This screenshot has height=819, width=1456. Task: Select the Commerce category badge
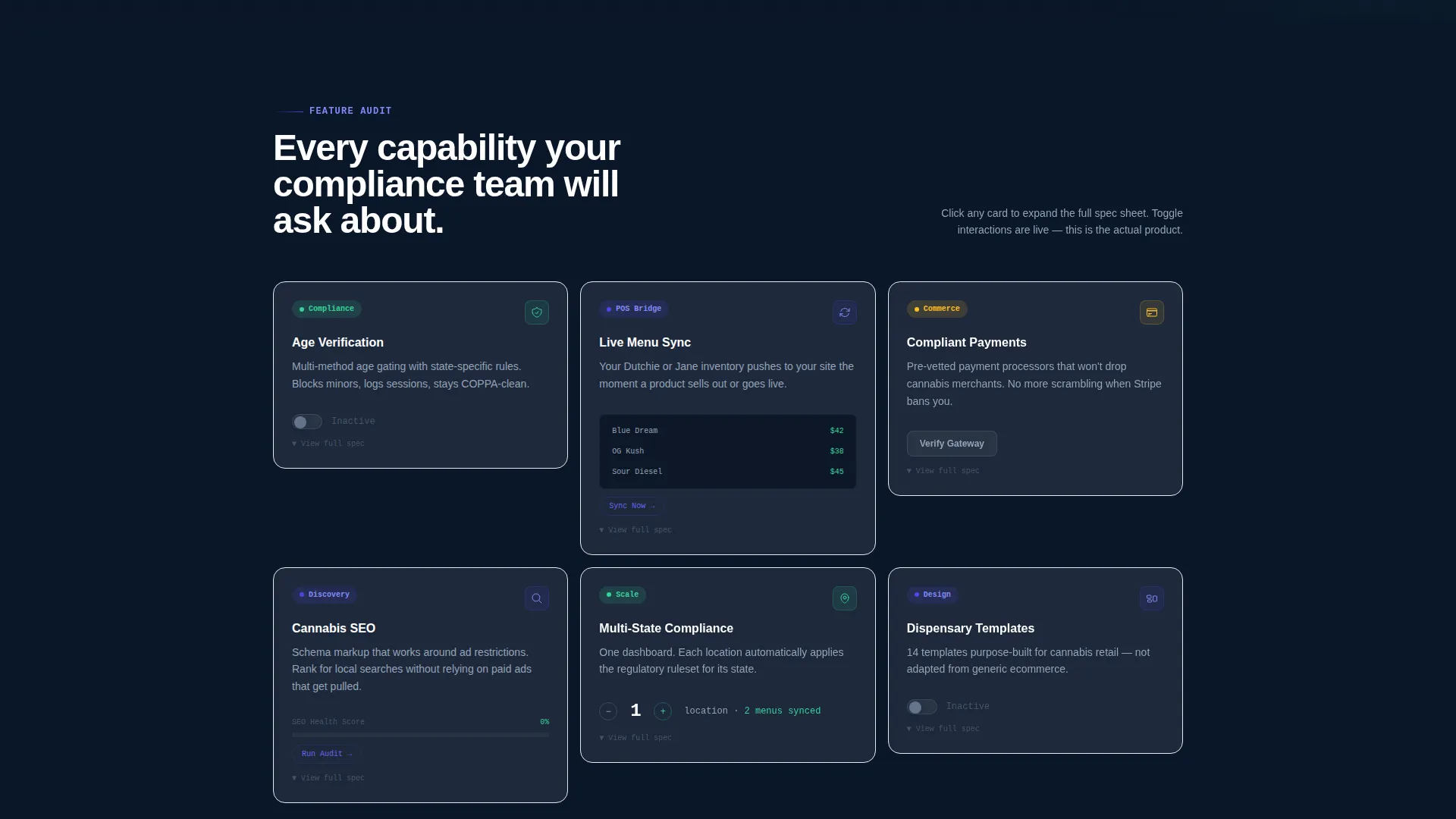click(937, 309)
